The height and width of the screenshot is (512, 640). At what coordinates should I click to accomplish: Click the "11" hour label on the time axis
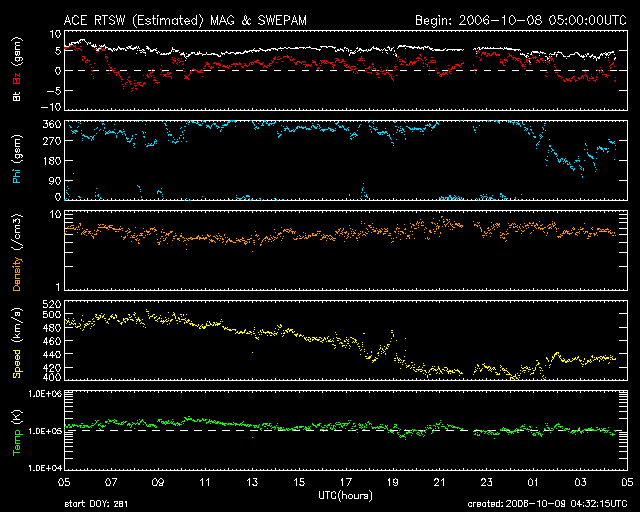point(205,482)
